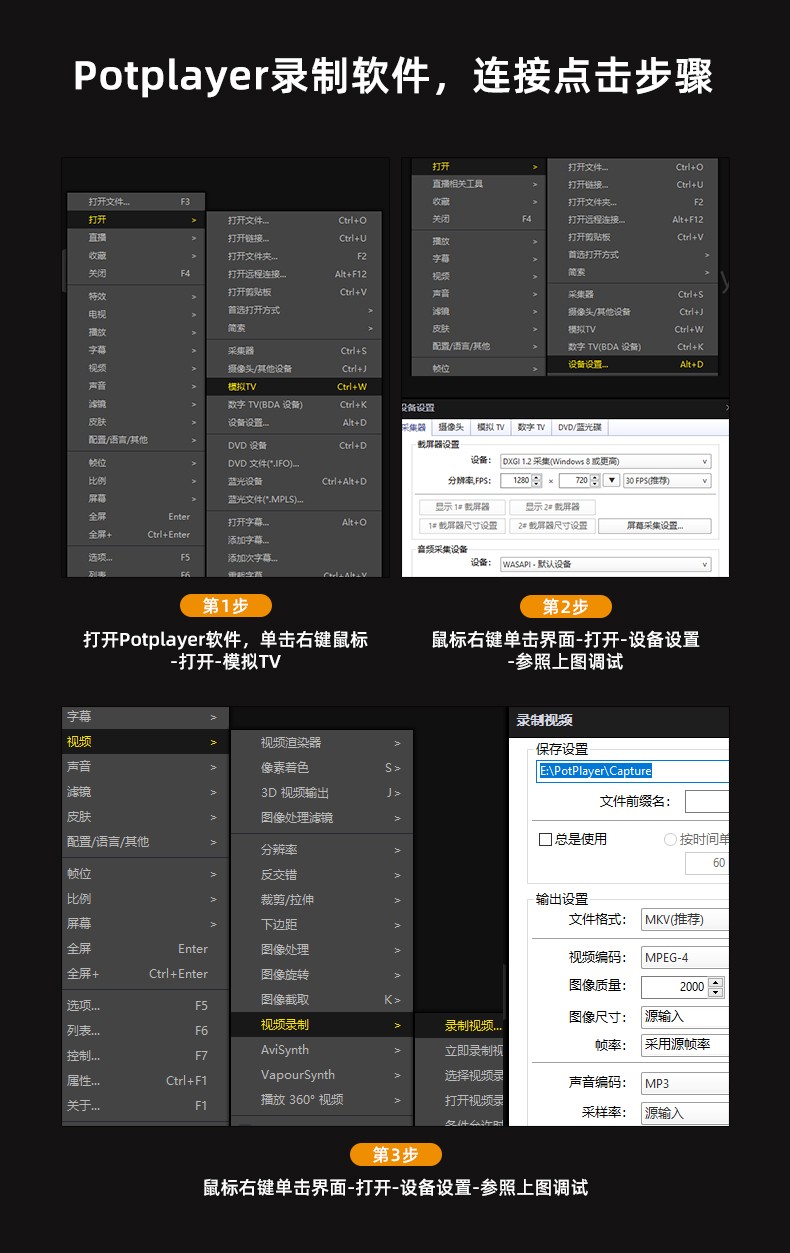Select 控制... F7 in step 3 menu
790x1253 pixels.
pos(145,1056)
